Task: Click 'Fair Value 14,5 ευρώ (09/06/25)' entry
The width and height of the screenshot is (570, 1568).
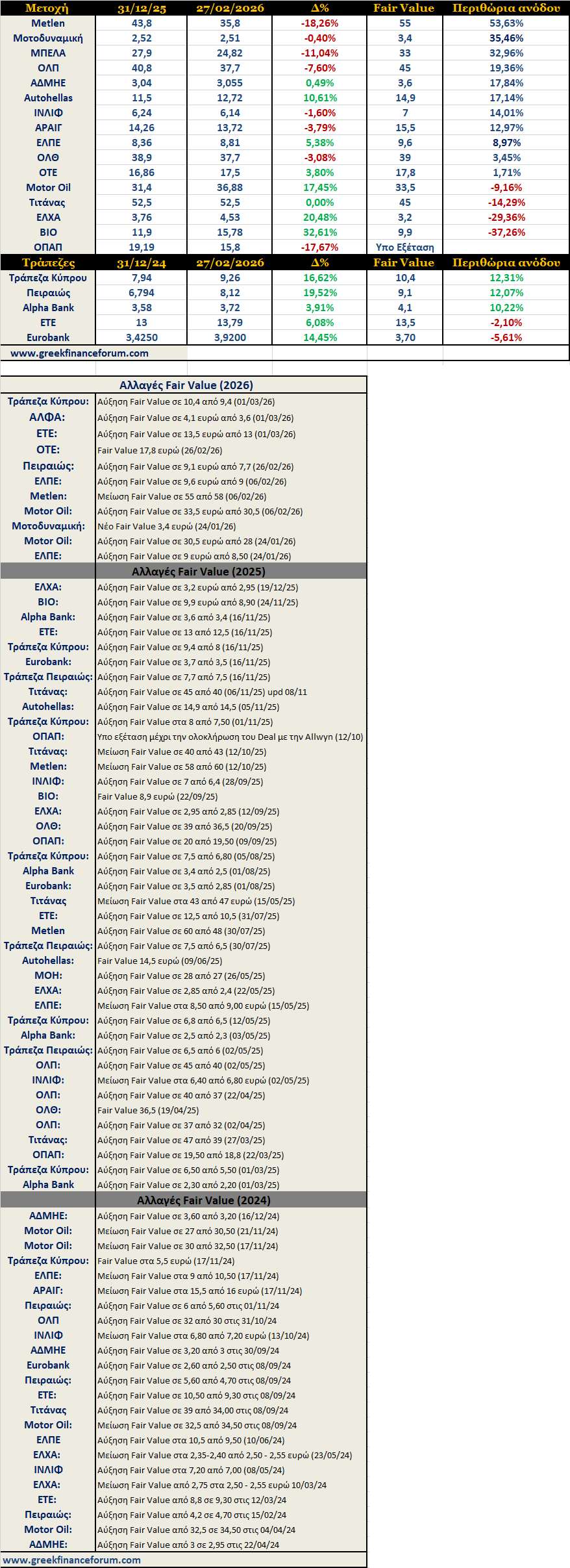Action: [x=160, y=961]
